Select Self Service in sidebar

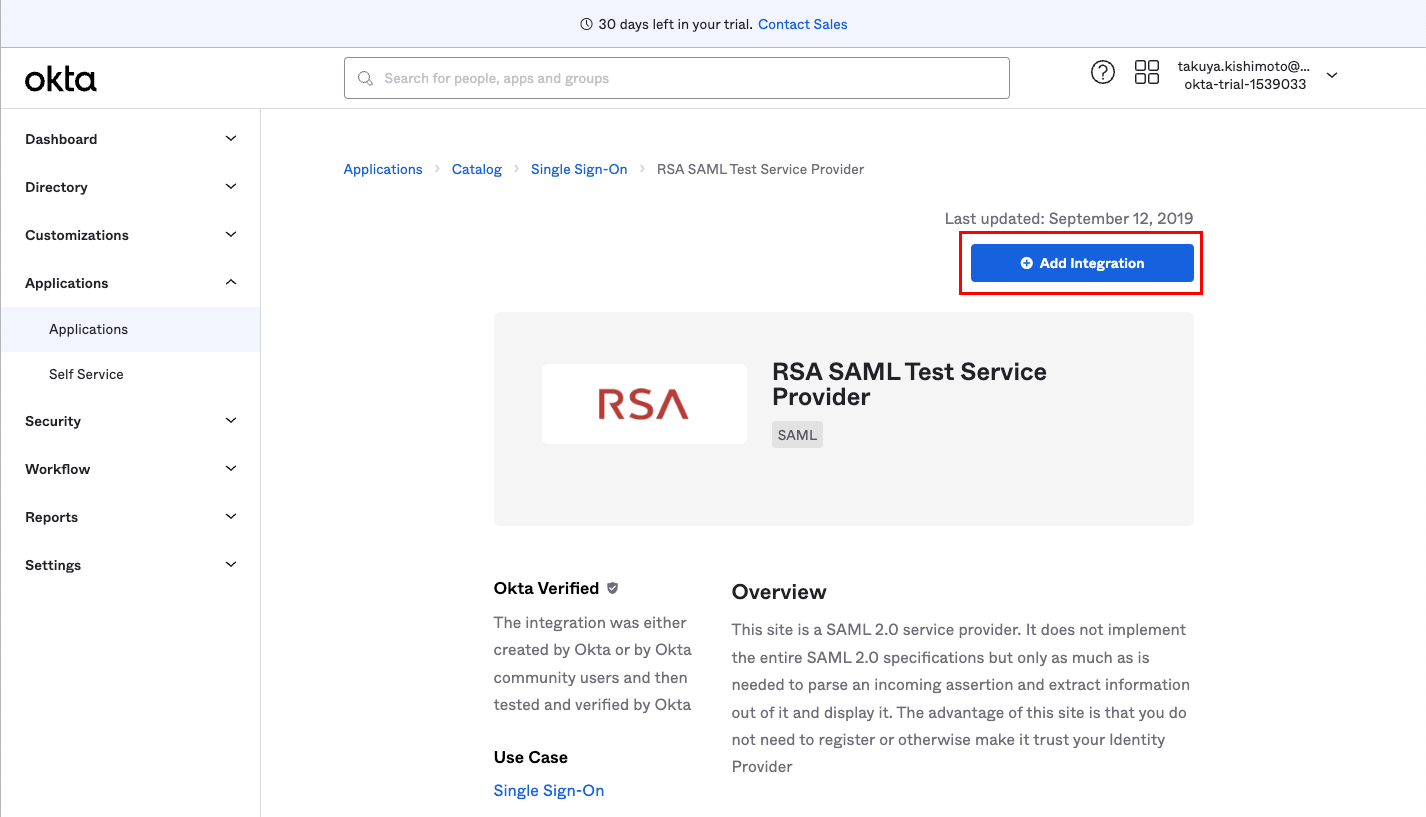point(86,374)
